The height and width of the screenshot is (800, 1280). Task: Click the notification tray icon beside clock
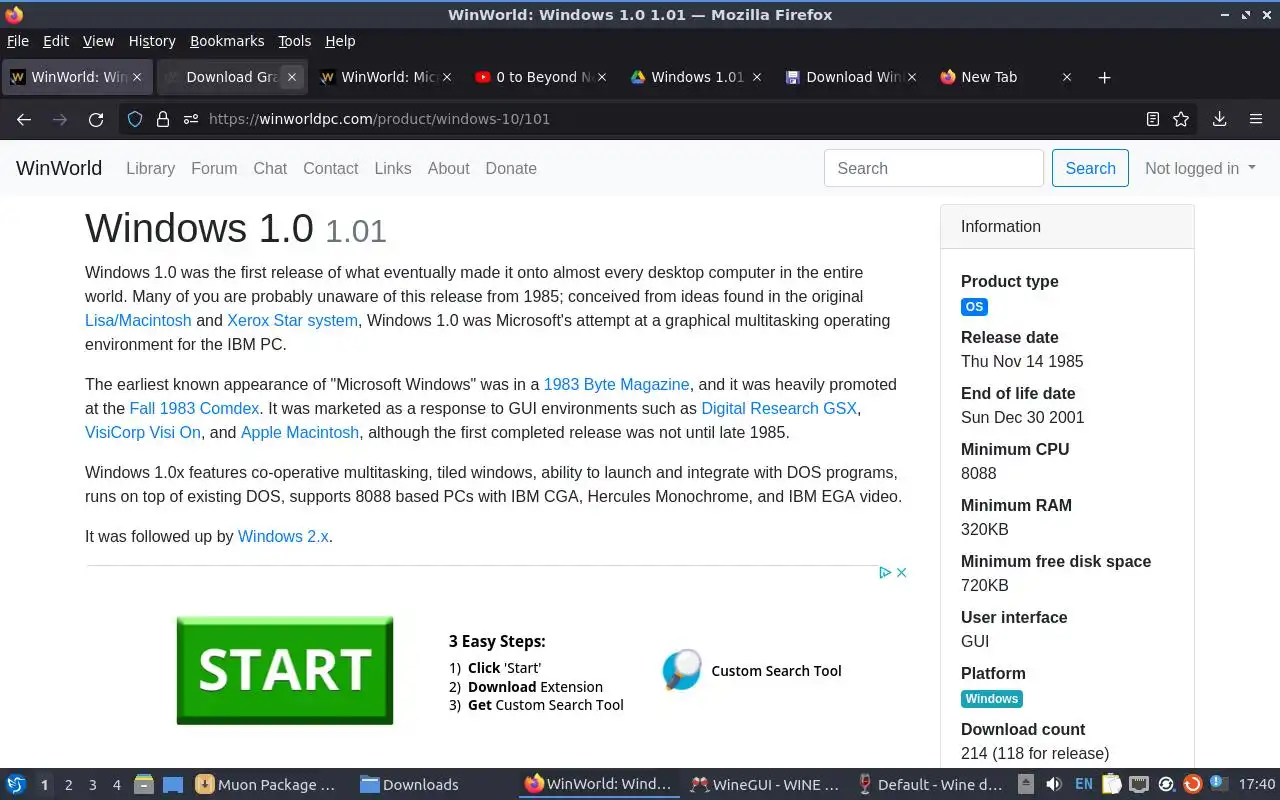click(1218, 785)
